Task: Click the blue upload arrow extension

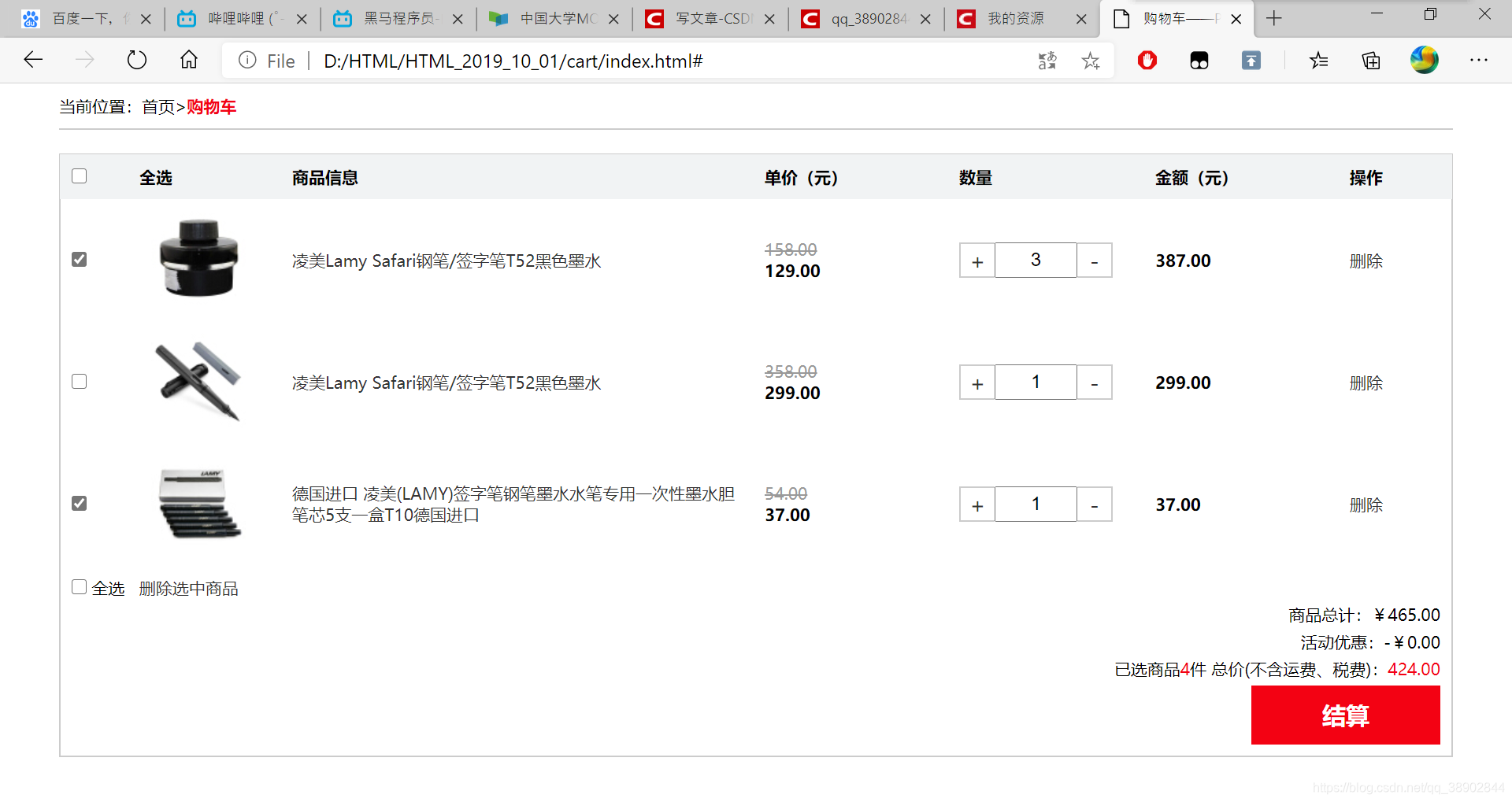Action: point(1251,61)
